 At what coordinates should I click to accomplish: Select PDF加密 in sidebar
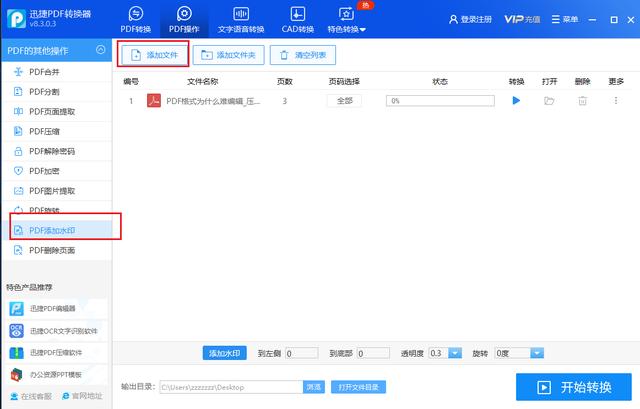pos(56,171)
